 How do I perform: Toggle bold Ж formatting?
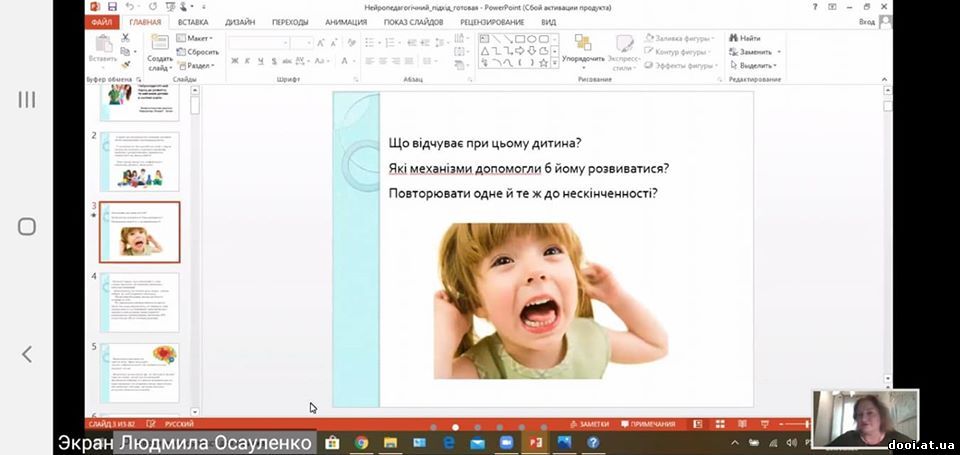click(x=235, y=60)
